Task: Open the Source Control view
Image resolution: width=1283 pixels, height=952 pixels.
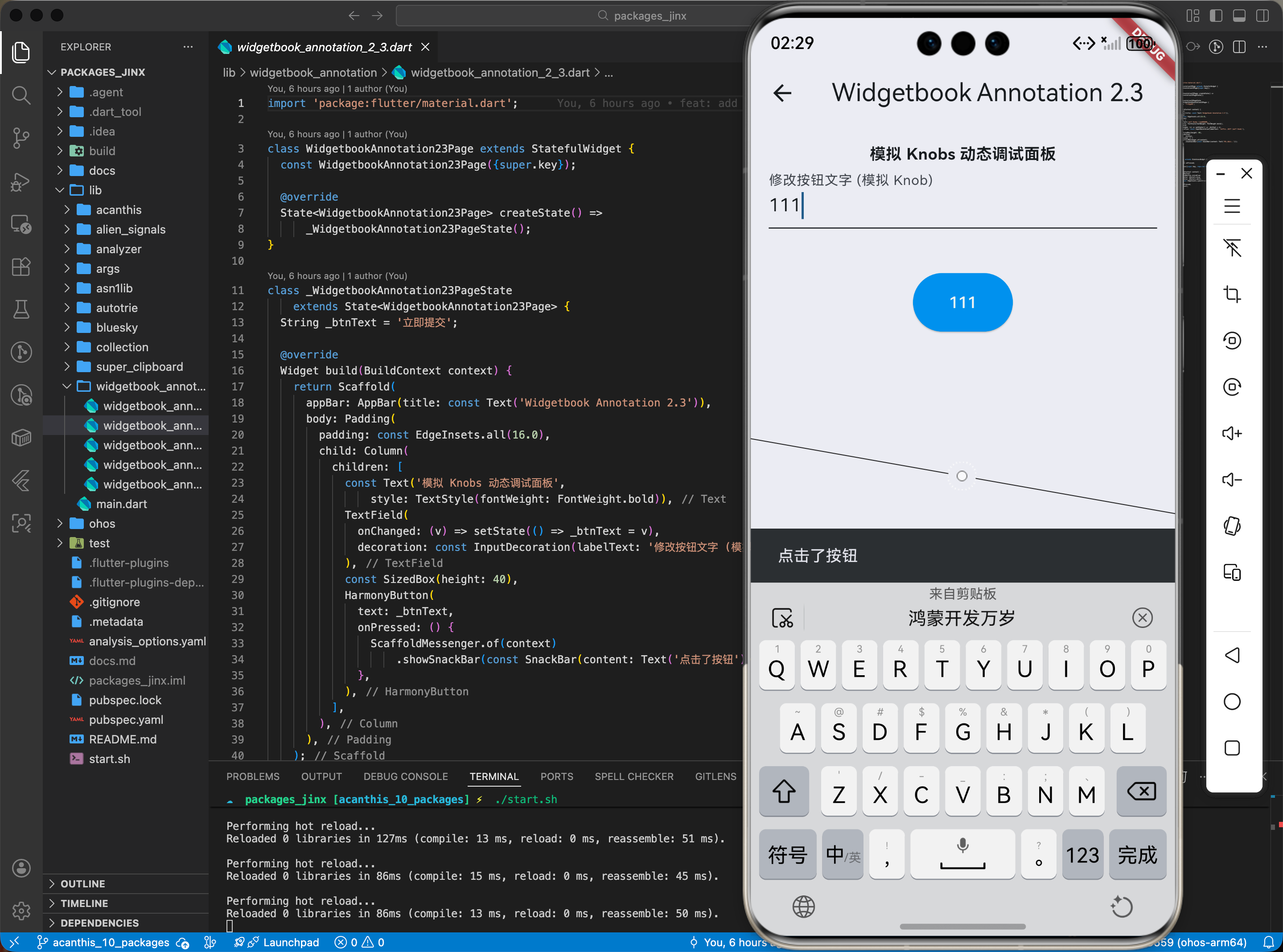Action: click(x=21, y=137)
